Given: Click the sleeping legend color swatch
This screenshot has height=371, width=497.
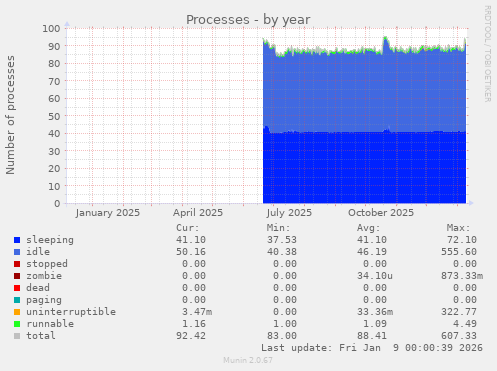Looking at the screenshot, I should [x=17, y=240].
